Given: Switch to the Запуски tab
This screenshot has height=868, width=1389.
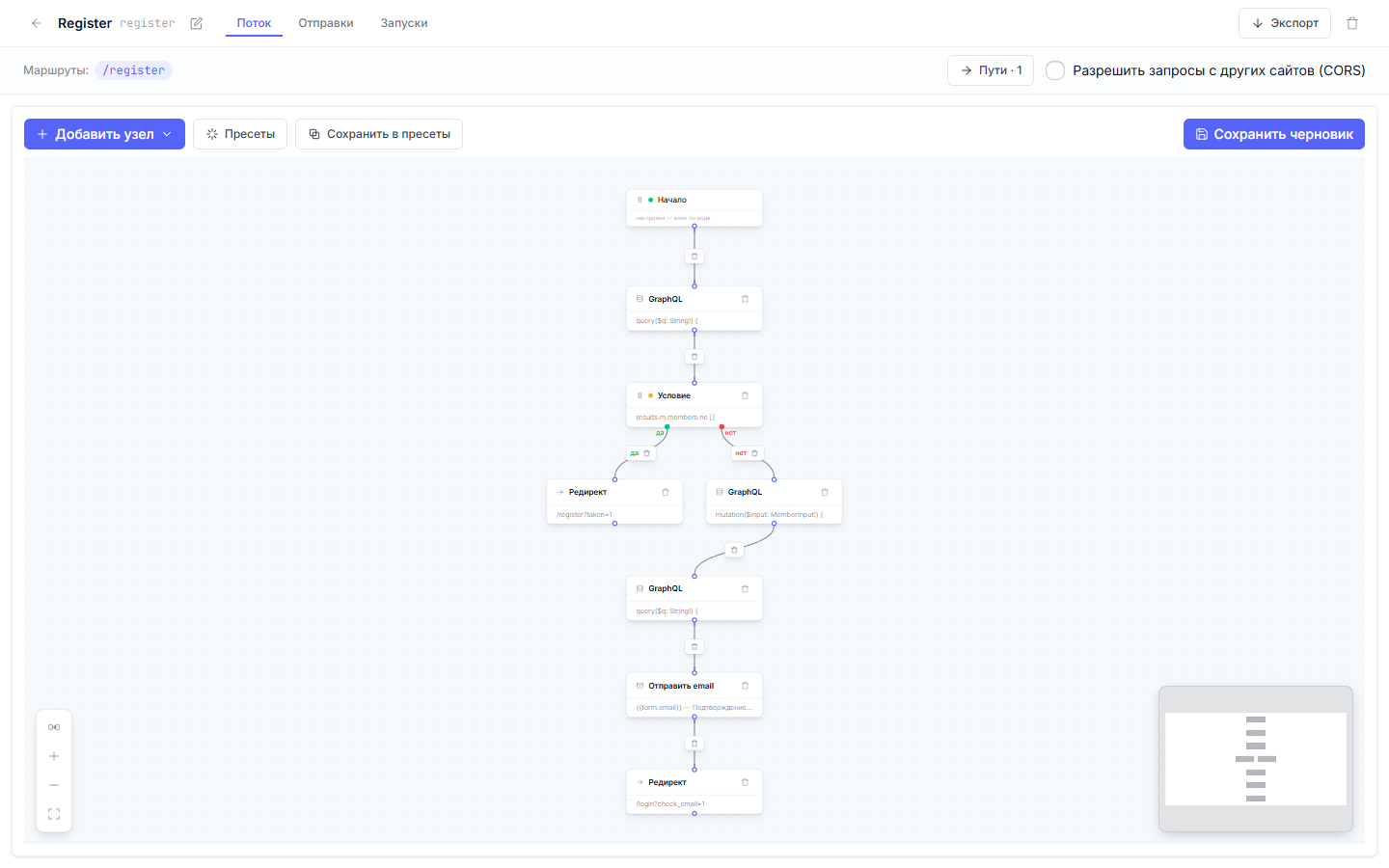Looking at the screenshot, I should tap(404, 23).
